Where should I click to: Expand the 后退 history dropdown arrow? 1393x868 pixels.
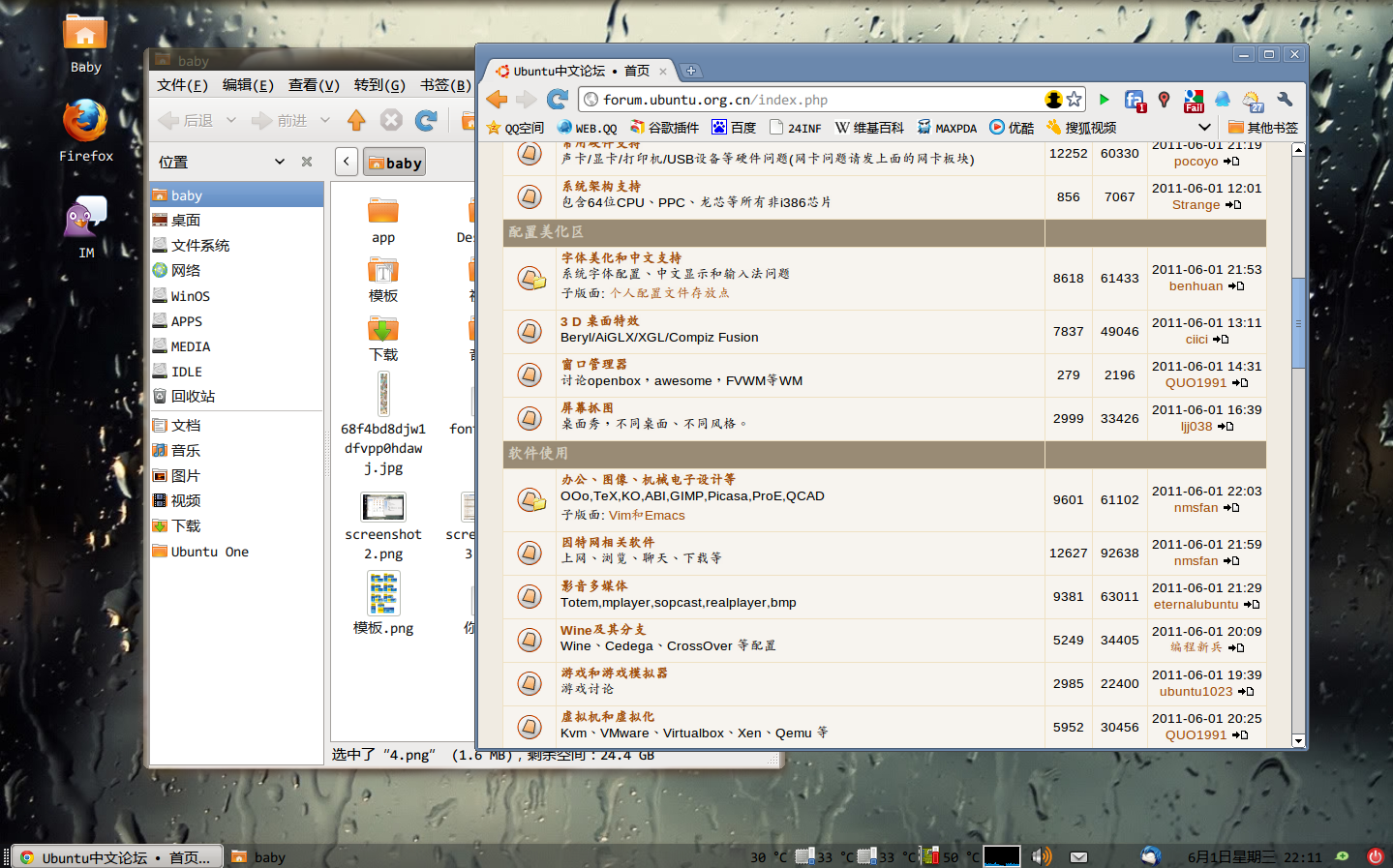[x=231, y=120]
